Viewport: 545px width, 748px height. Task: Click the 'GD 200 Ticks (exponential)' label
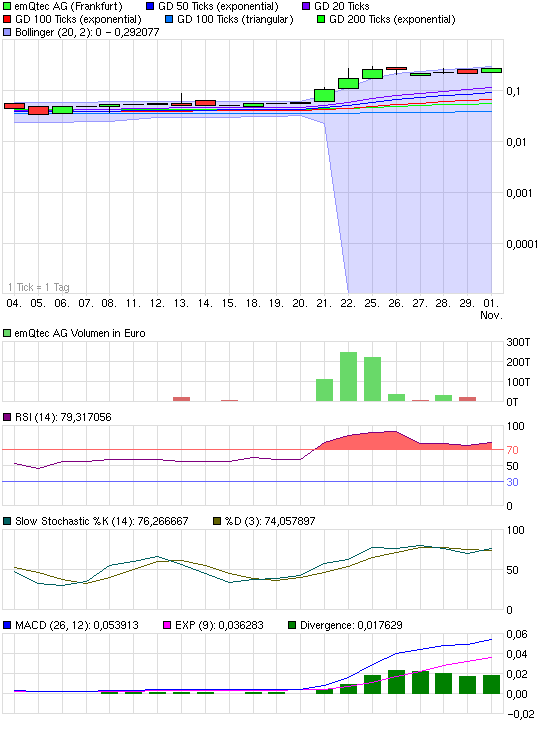coord(392,20)
